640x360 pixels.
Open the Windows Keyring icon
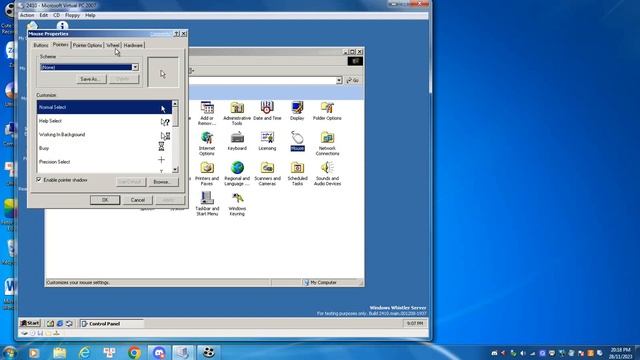237,203
